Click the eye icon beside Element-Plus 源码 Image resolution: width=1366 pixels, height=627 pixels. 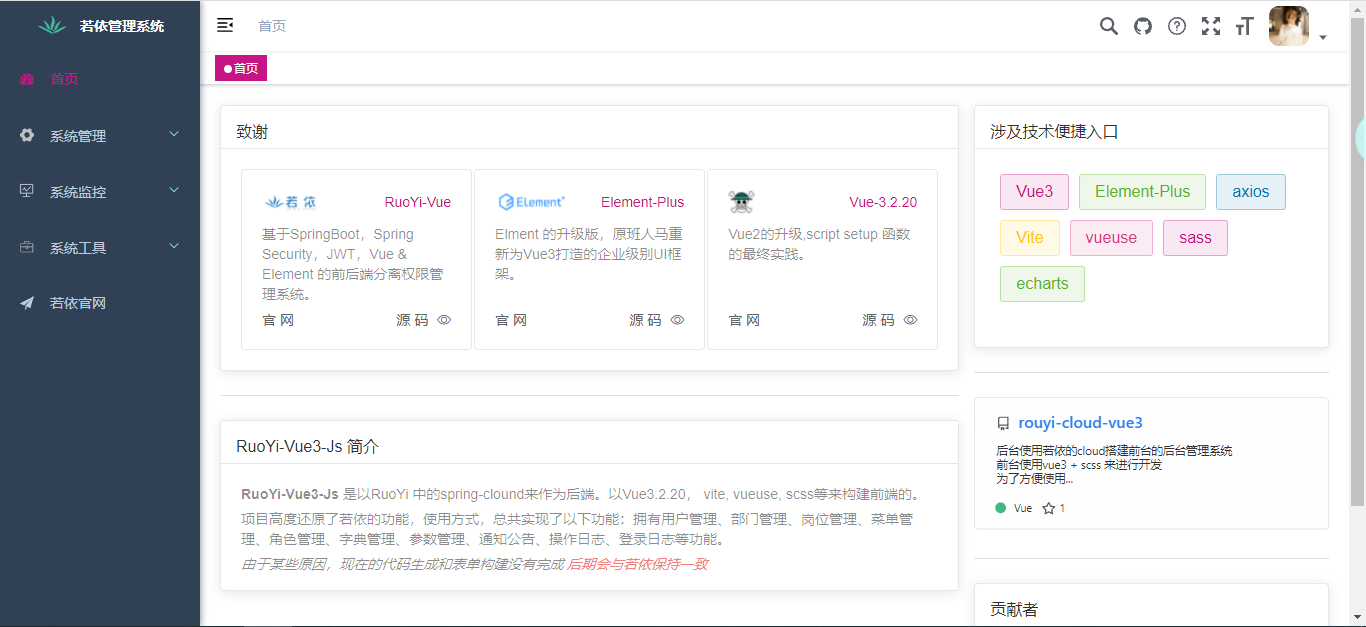coord(676,320)
